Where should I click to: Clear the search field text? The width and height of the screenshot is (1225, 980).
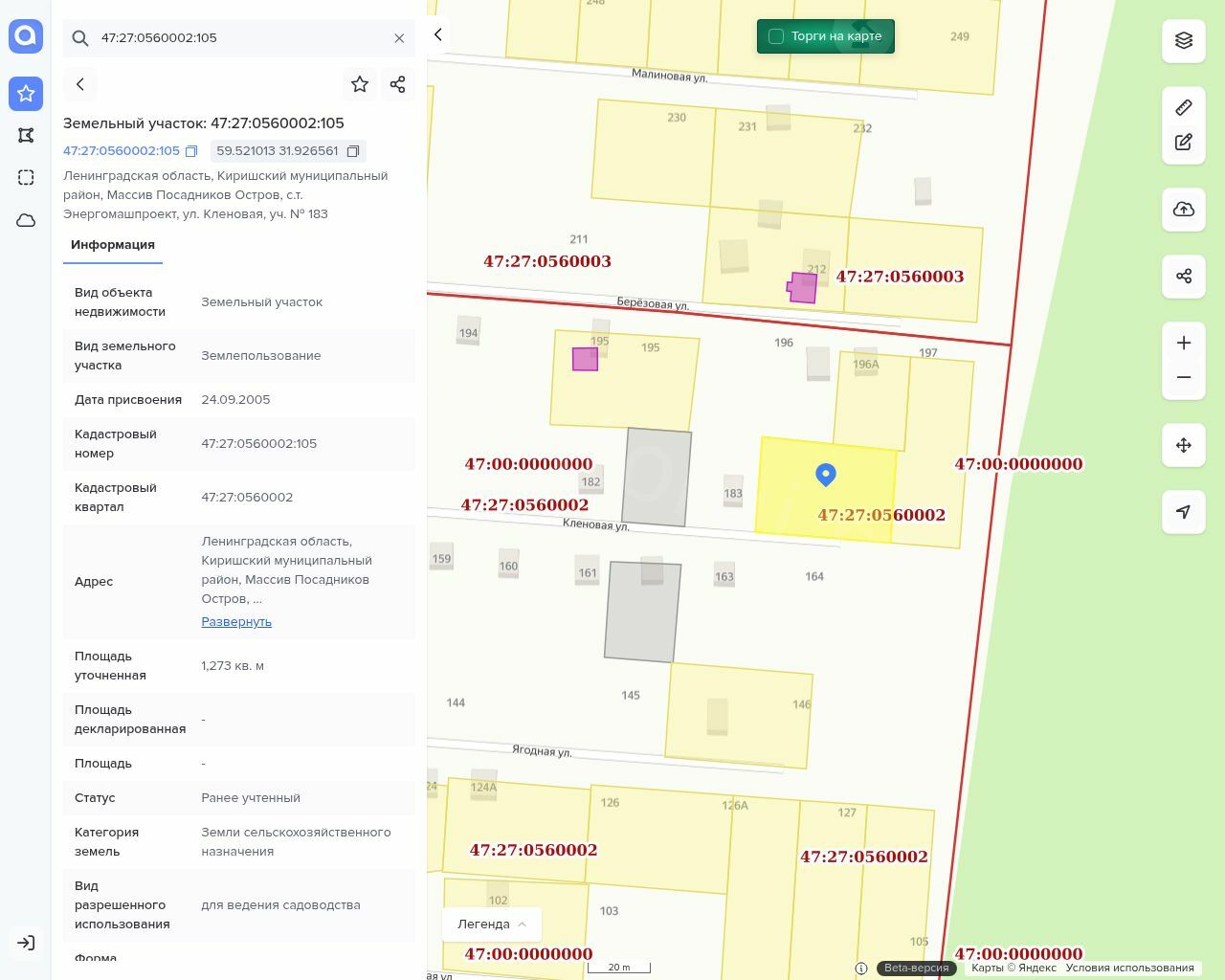tap(399, 38)
